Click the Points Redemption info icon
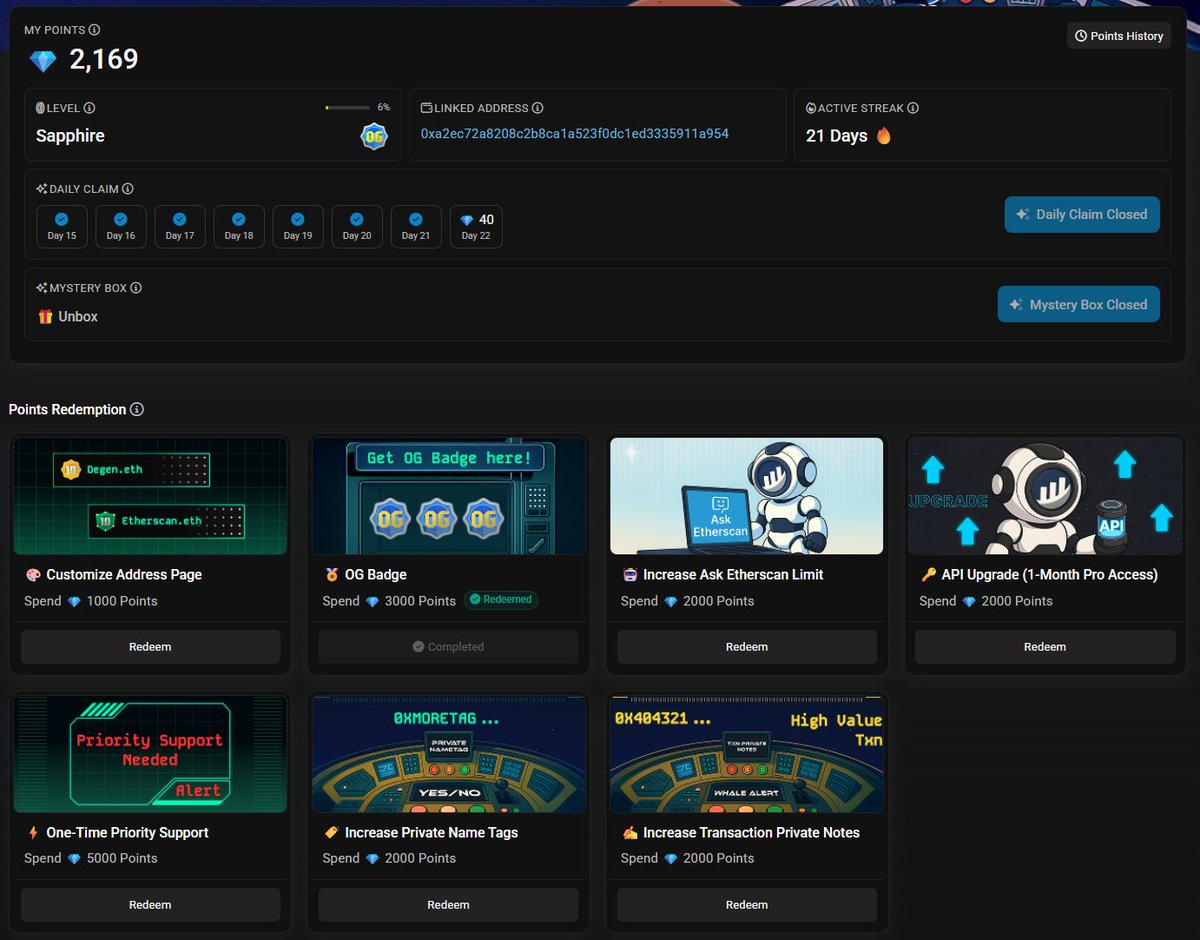1200x940 pixels. tap(137, 409)
